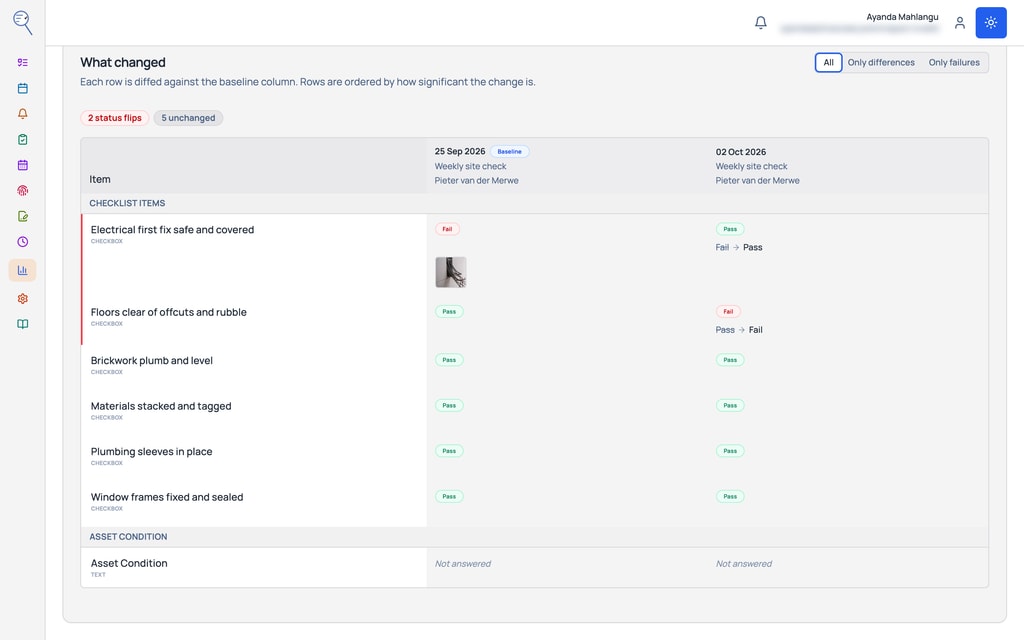Open notifications bell in top bar
Image resolution: width=1024 pixels, height=640 pixels.
point(761,23)
